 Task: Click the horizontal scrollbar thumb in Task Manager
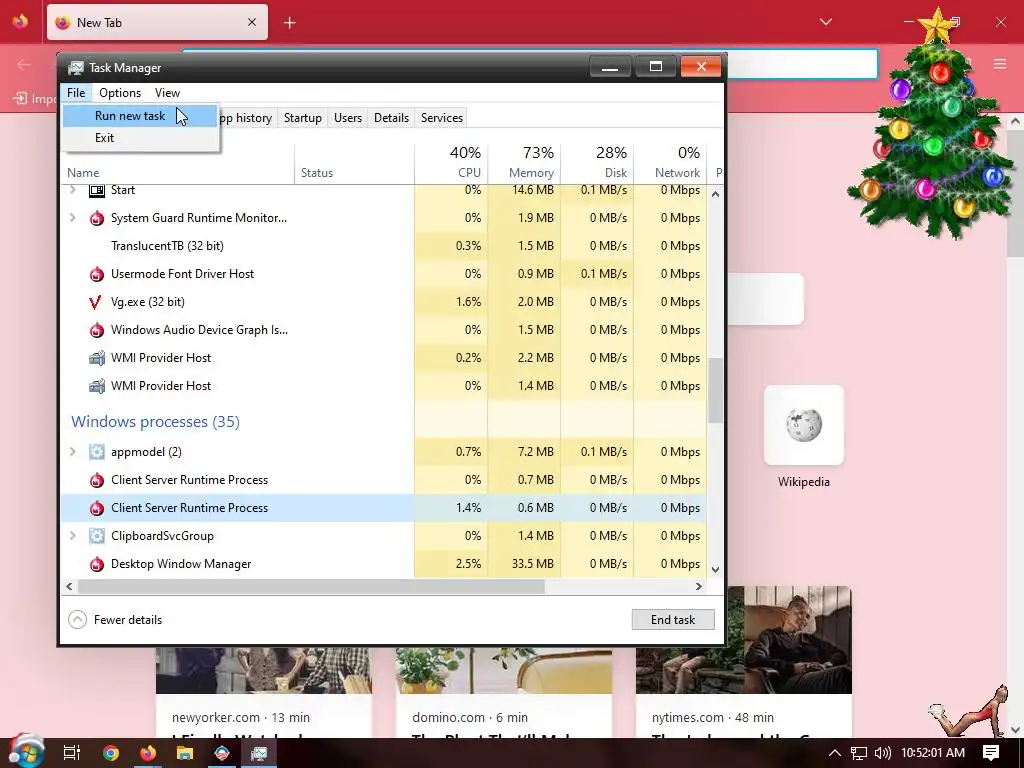(311, 586)
